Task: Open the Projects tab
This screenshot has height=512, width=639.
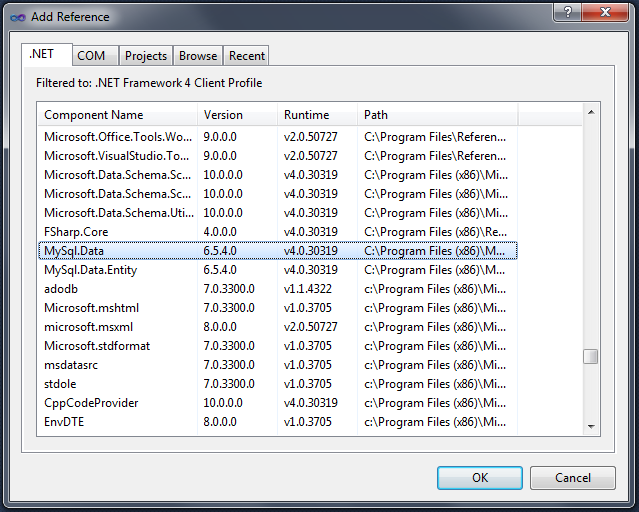Action: [x=146, y=56]
